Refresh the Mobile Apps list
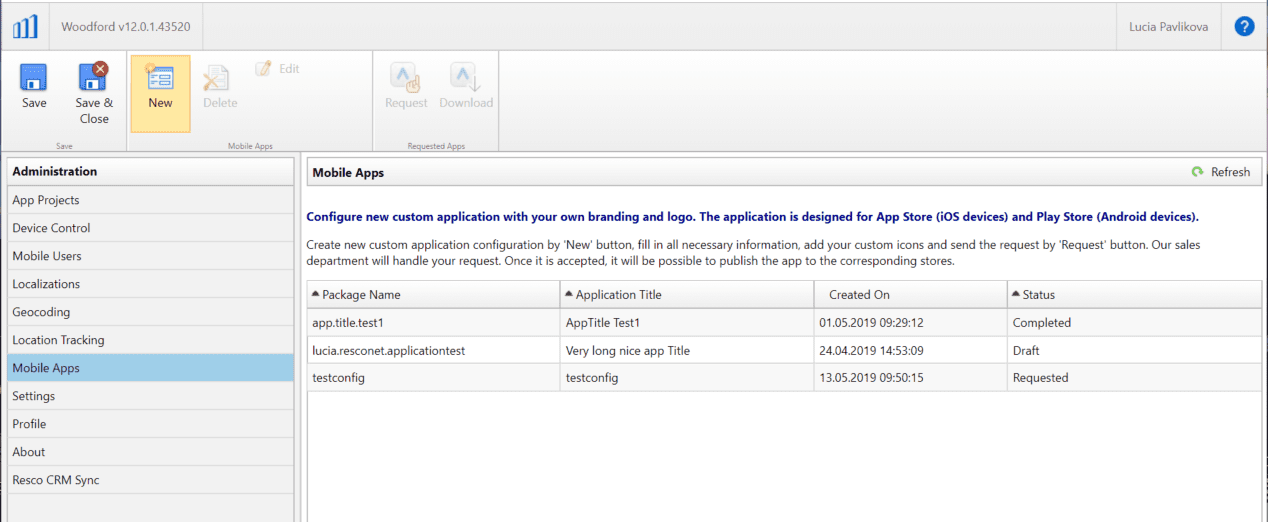The width and height of the screenshot is (1268, 522). (x=1221, y=172)
